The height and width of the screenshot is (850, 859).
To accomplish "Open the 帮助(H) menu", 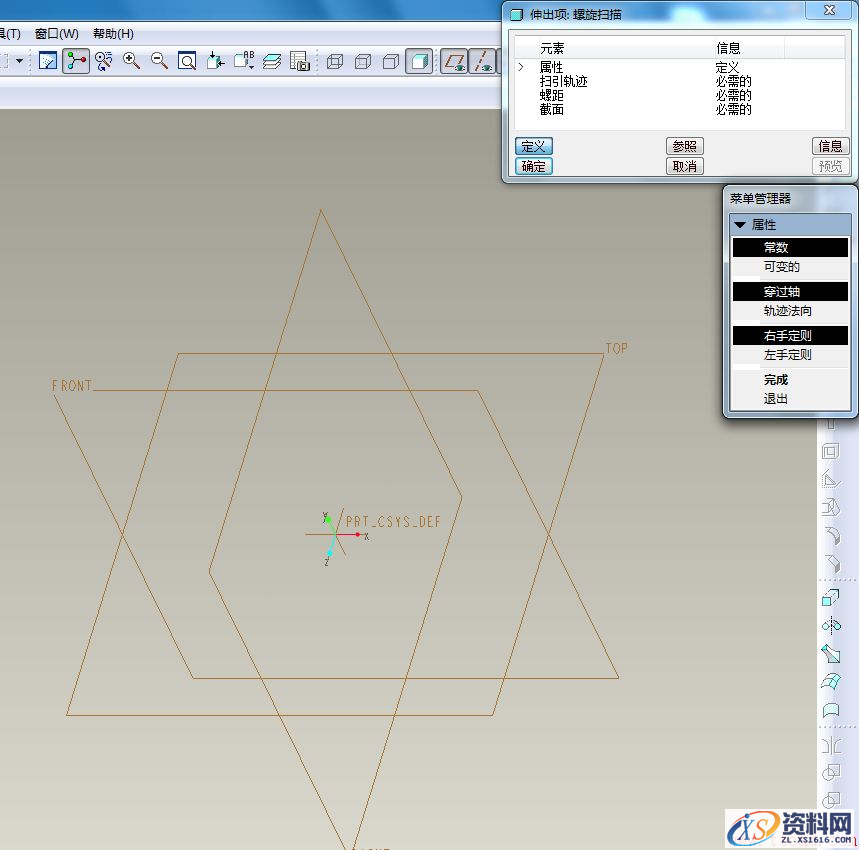I will click(x=113, y=33).
